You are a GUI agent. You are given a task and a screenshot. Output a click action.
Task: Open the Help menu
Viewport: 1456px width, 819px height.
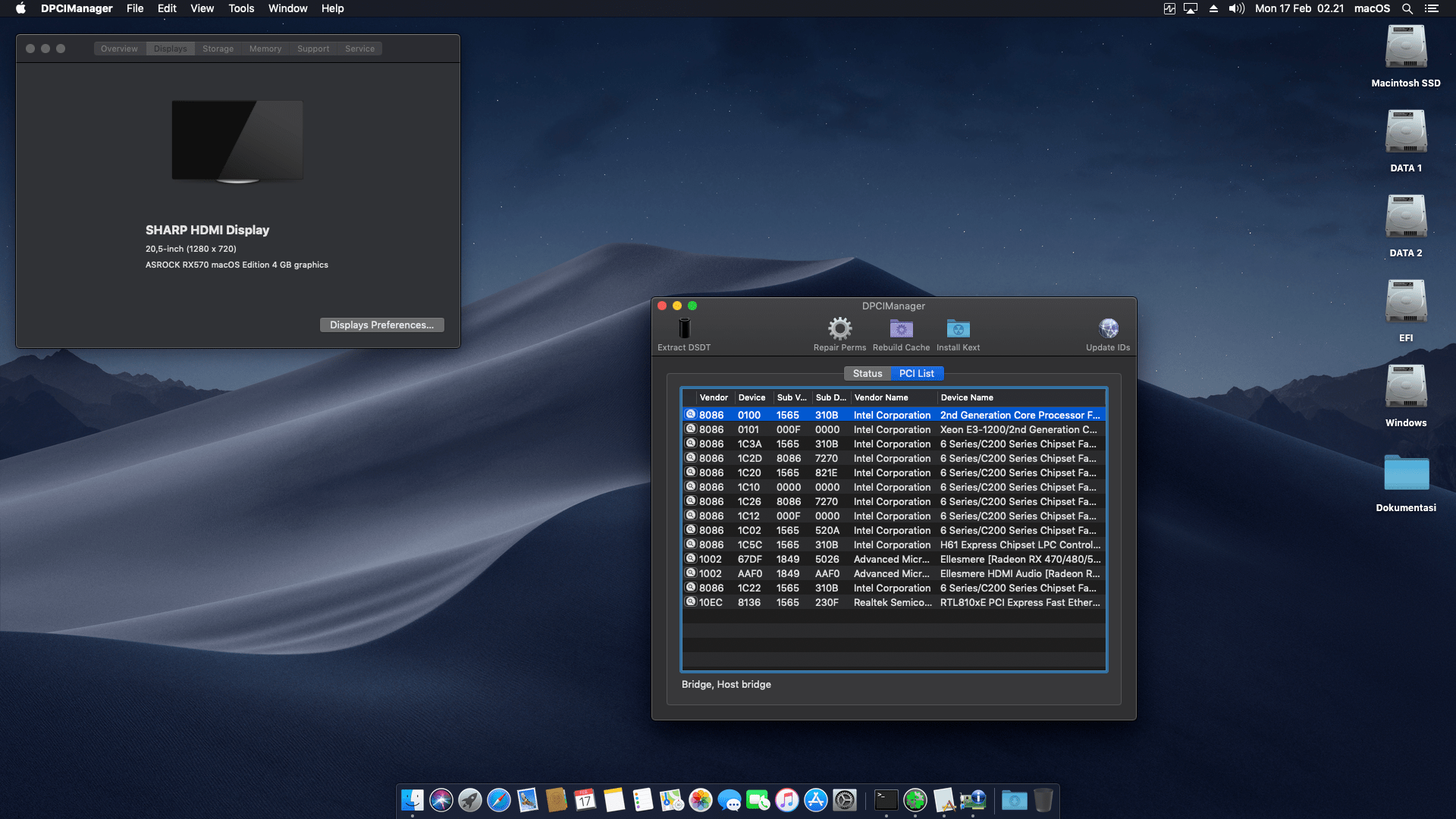tap(332, 8)
